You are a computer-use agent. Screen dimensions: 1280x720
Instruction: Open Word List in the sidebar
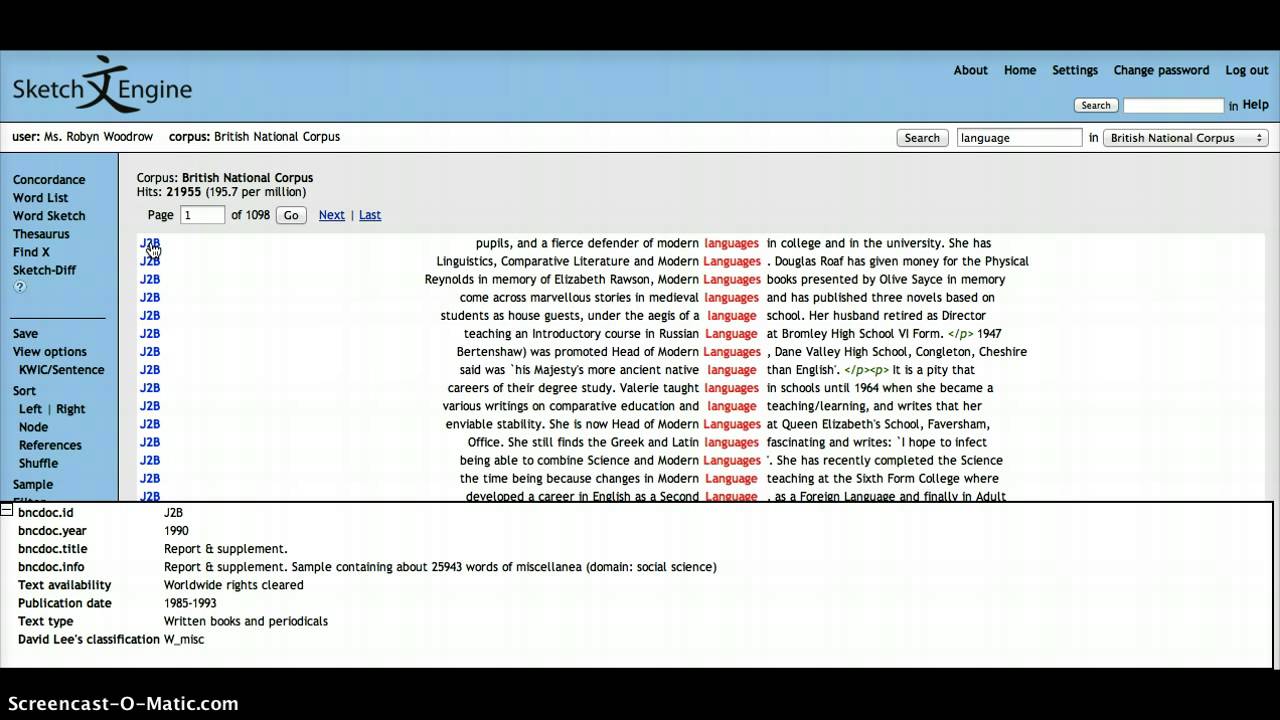point(40,198)
